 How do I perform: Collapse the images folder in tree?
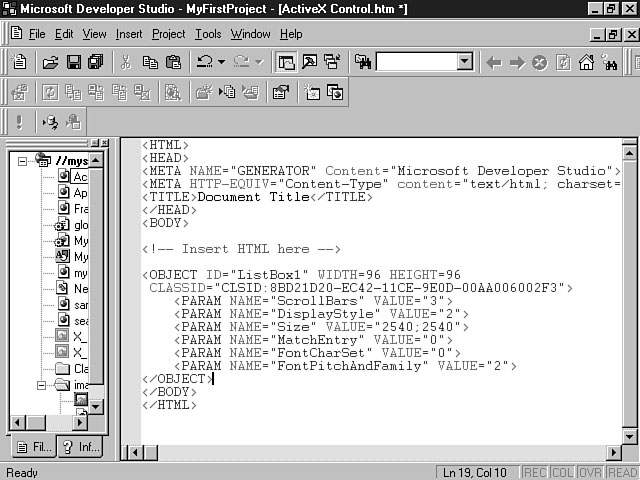(x=42, y=385)
